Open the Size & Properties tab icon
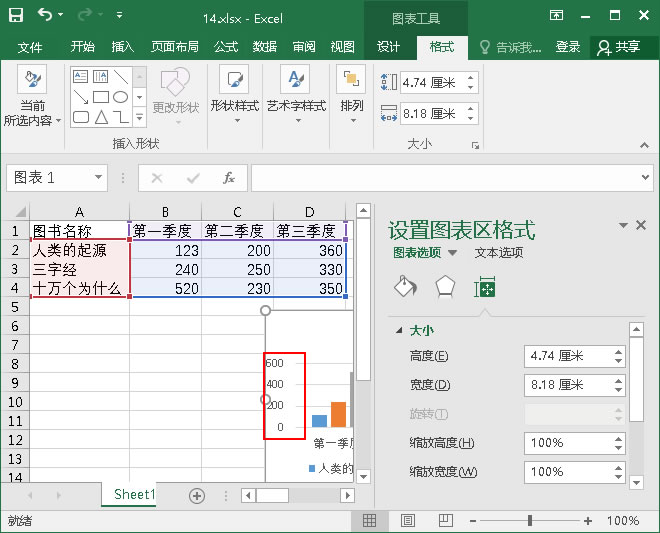This screenshot has width=660, height=533. point(484,287)
